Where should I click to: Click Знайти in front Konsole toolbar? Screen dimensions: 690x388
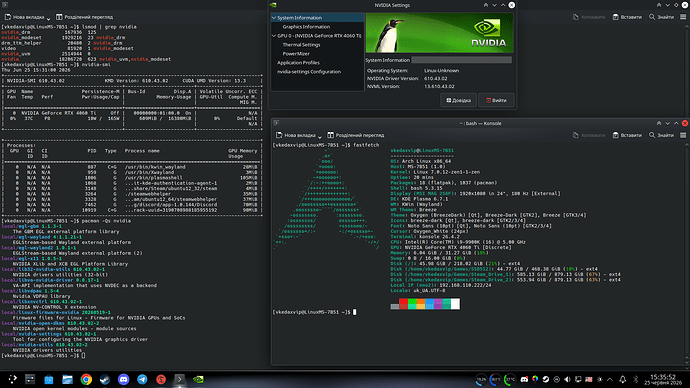(x=661, y=135)
